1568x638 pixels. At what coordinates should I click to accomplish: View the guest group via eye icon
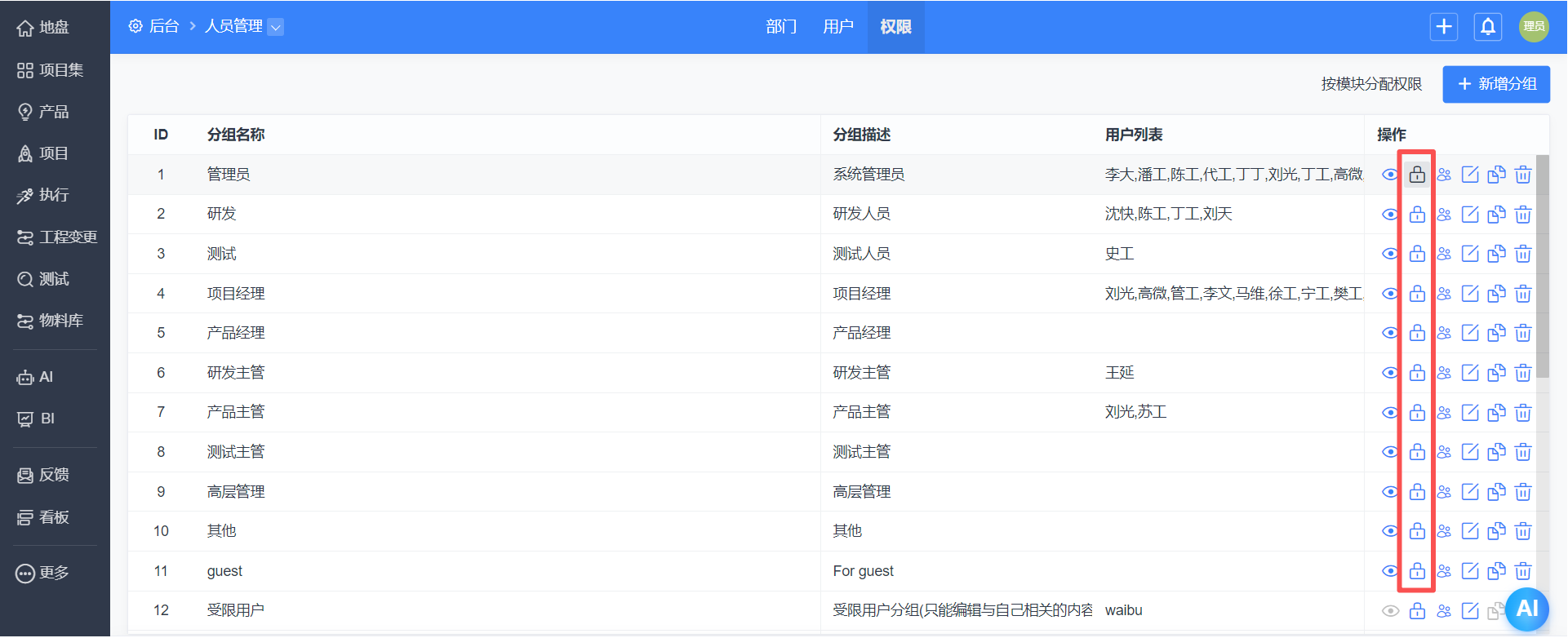1390,571
